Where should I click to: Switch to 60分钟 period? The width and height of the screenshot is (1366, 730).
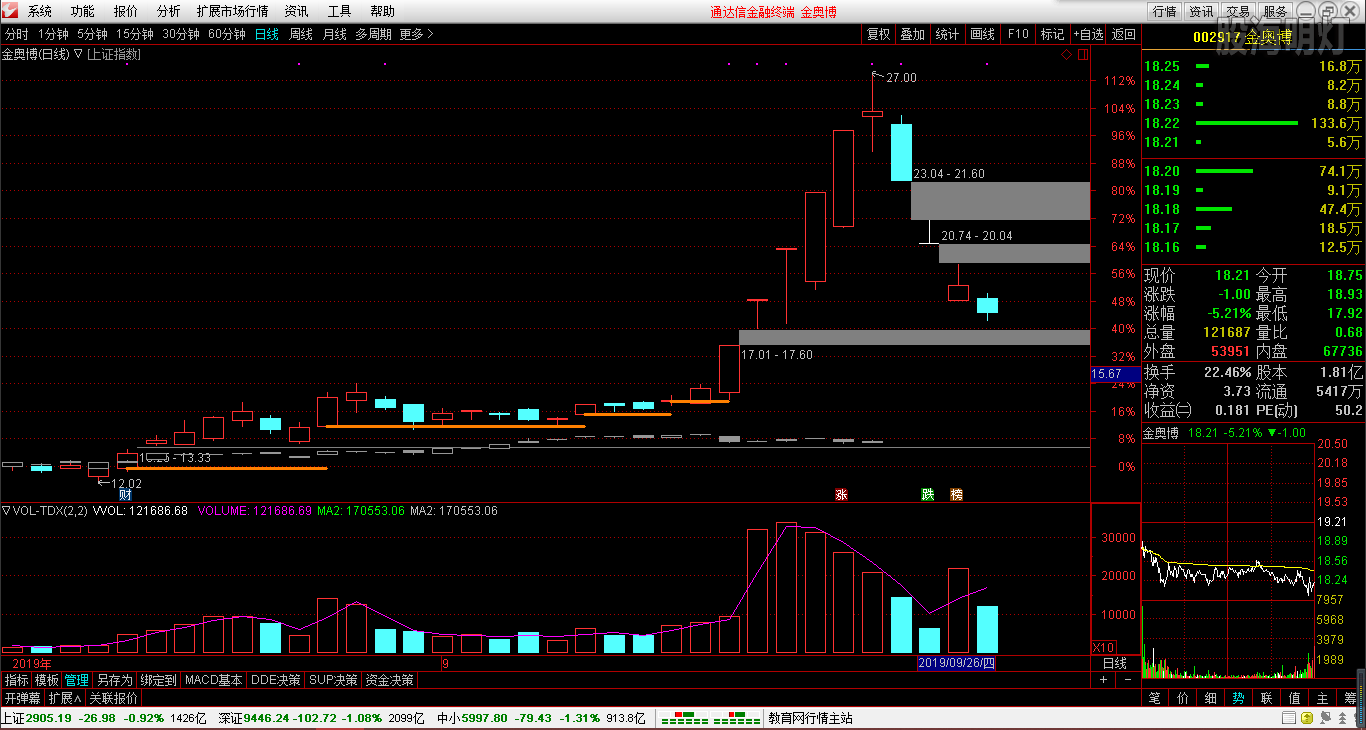click(x=227, y=34)
